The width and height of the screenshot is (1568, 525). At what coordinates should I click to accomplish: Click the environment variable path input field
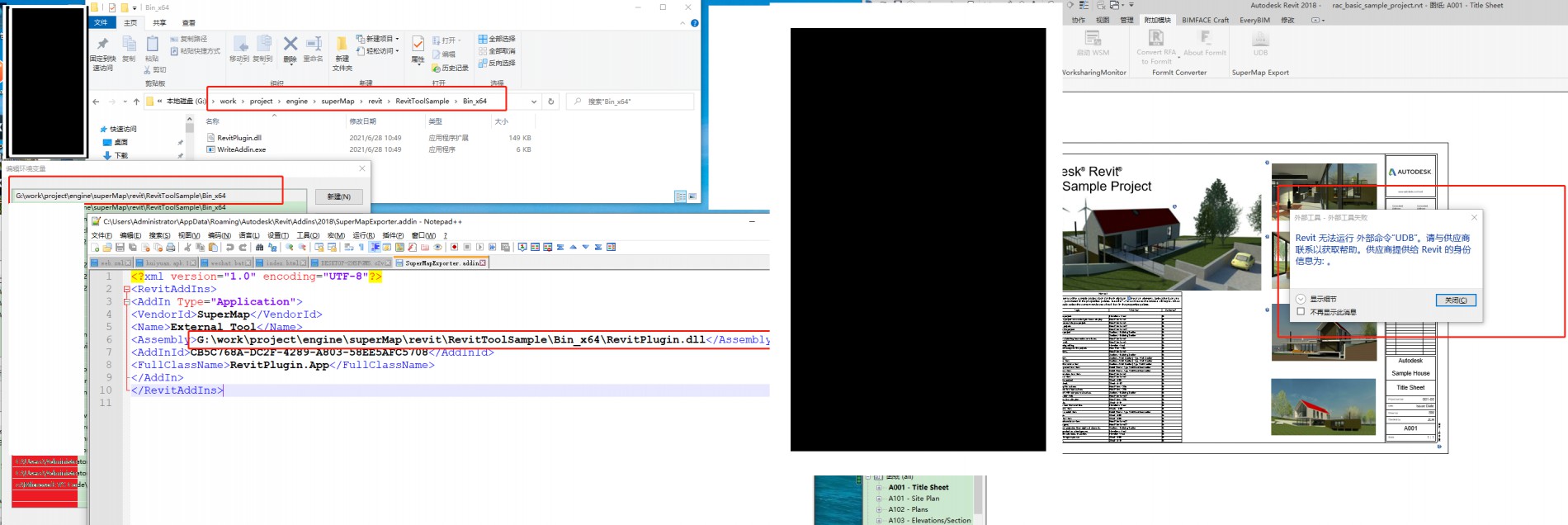click(x=159, y=196)
